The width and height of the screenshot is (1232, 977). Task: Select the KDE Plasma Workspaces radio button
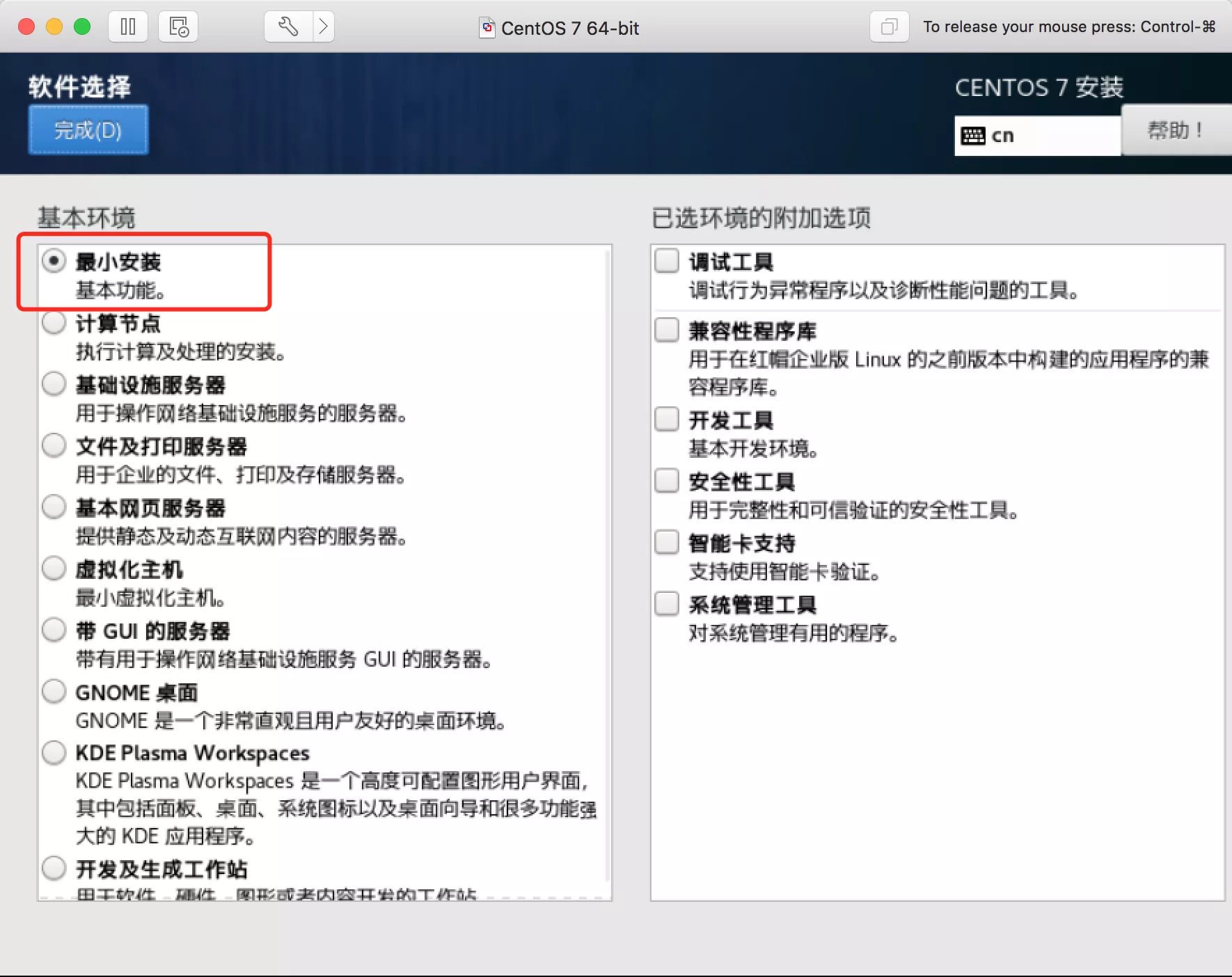pyautogui.click(x=54, y=752)
